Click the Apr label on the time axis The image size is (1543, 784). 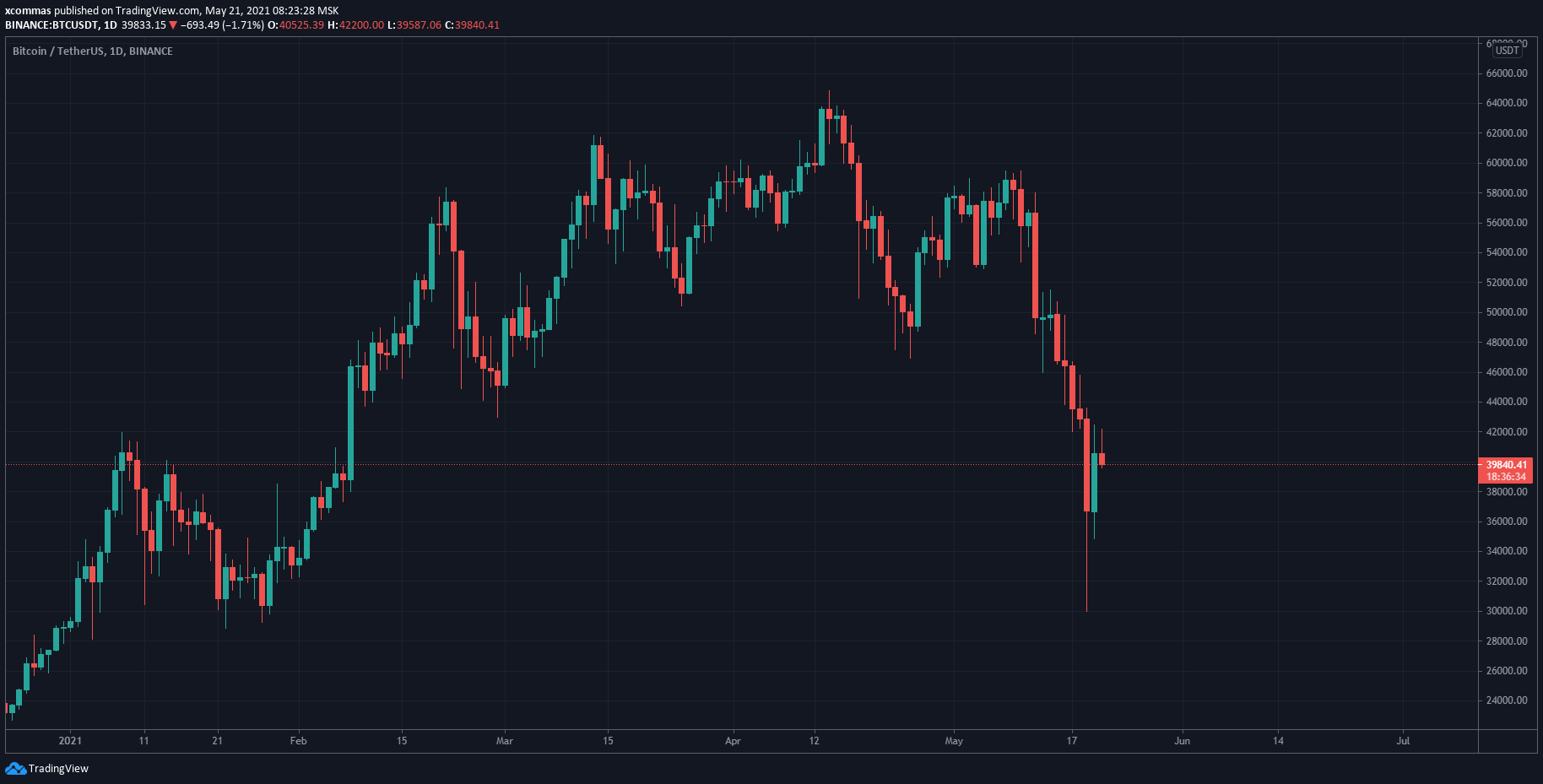tap(733, 741)
